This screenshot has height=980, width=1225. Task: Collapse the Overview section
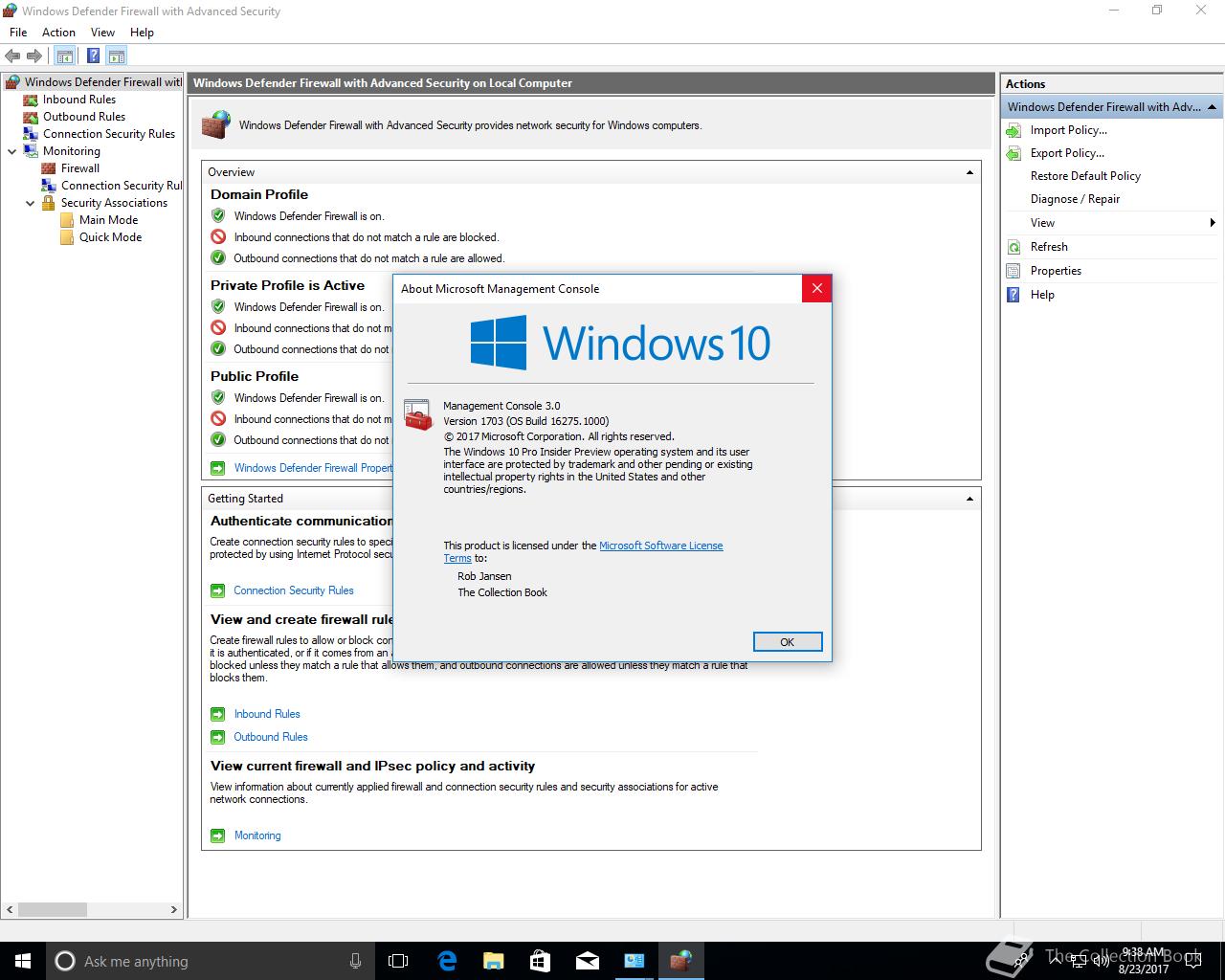pyautogui.click(x=969, y=172)
